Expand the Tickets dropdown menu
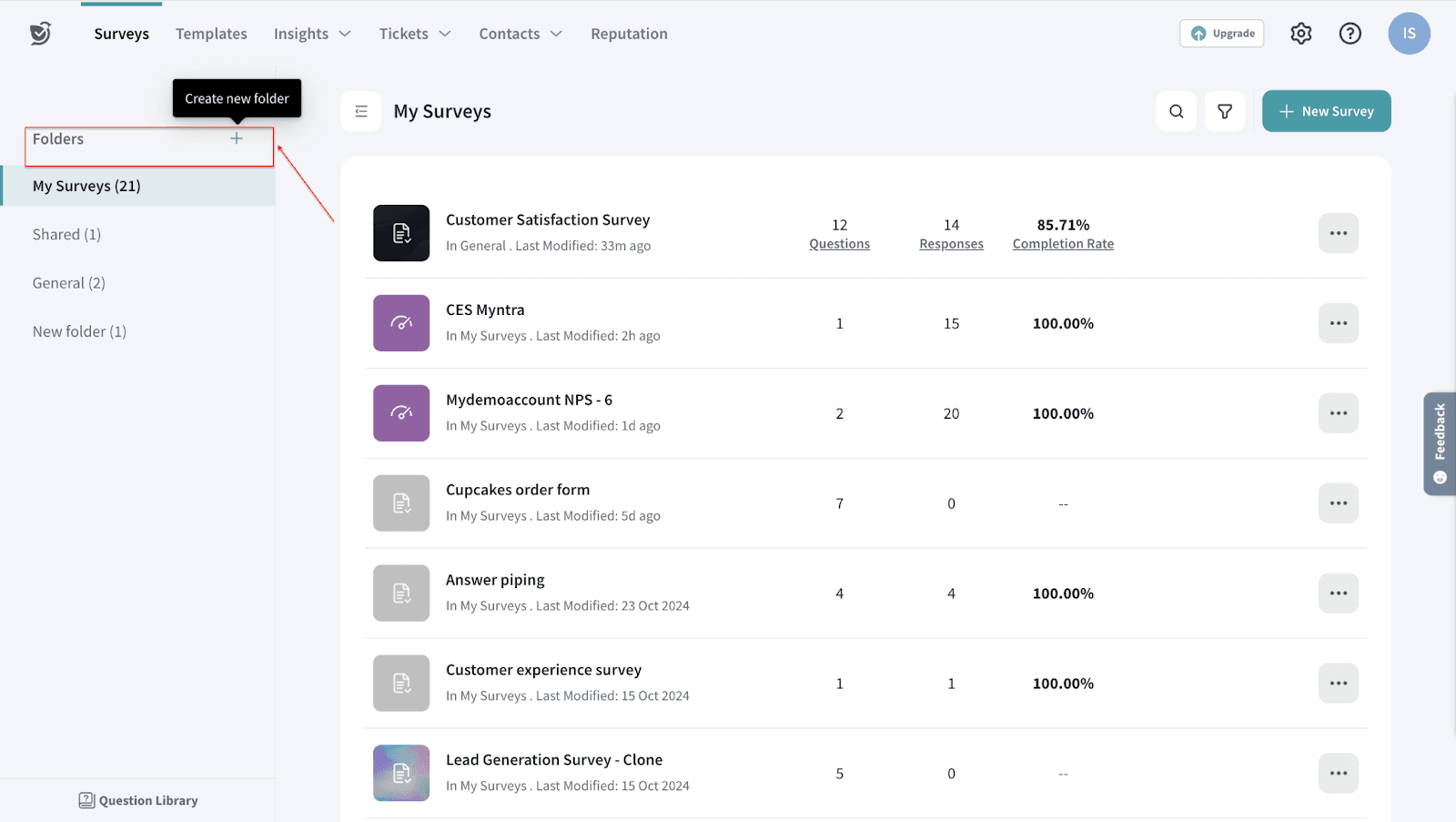Screen dimensions: 1456x822 tap(415, 34)
